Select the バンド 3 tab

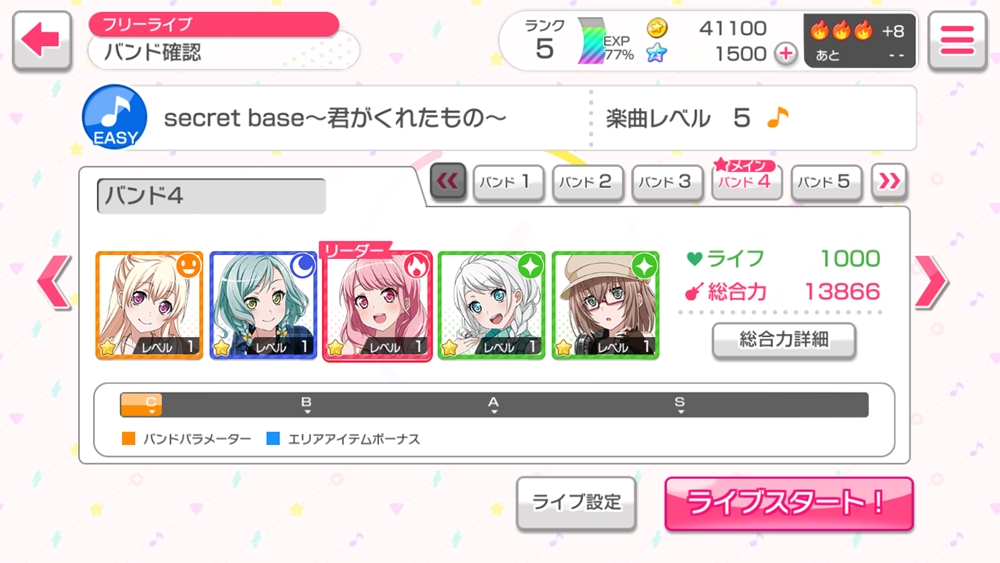click(x=667, y=183)
